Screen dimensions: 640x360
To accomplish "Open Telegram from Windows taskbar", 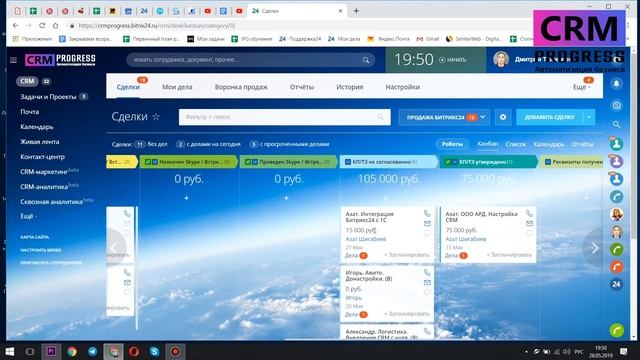I will (x=93, y=351).
